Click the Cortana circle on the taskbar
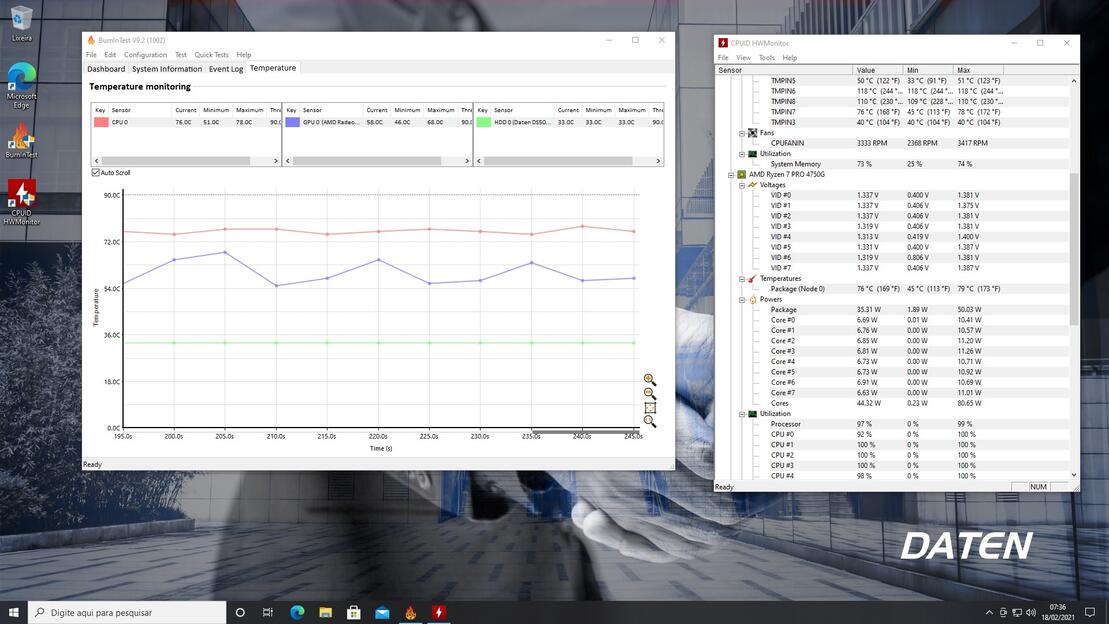This screenshot has width=1109, height=624. [240, 612]
